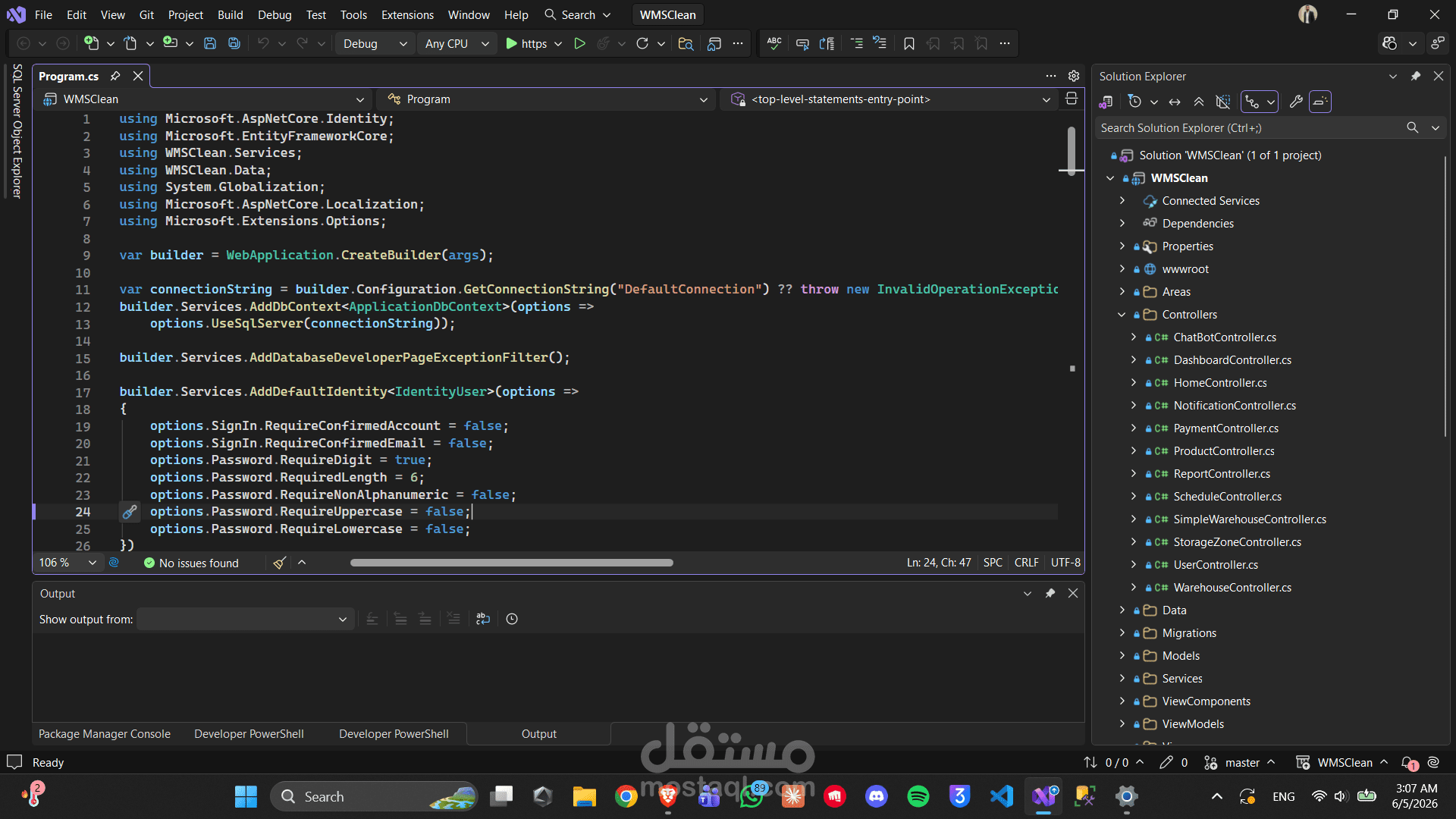Toggle pin on the Program.cs tab

pos(115,76)
